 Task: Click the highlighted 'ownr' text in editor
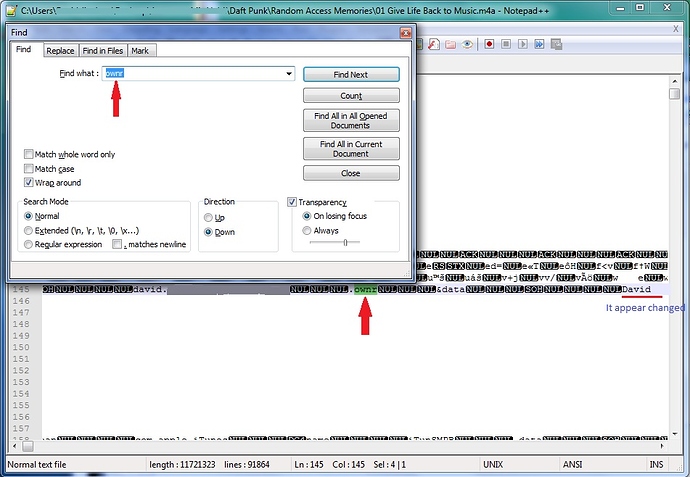point(366,290)
